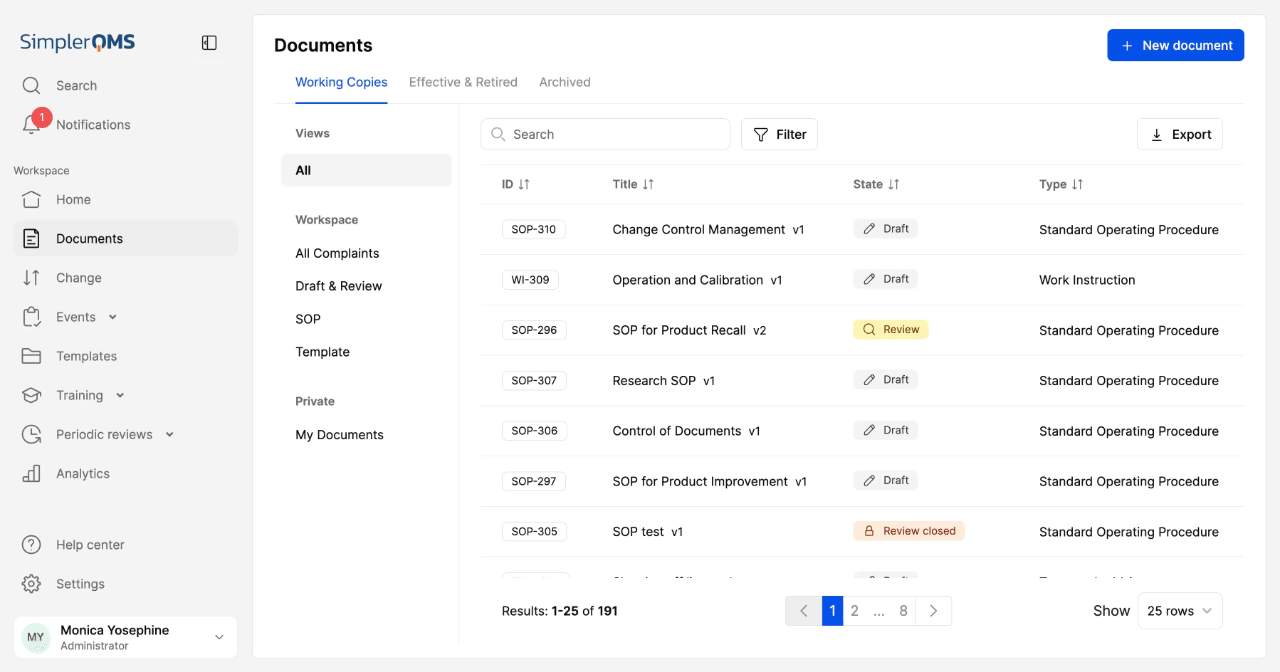Select the Draft & Review view
This screenshot has height=672, width=1280.
(338, 286)
